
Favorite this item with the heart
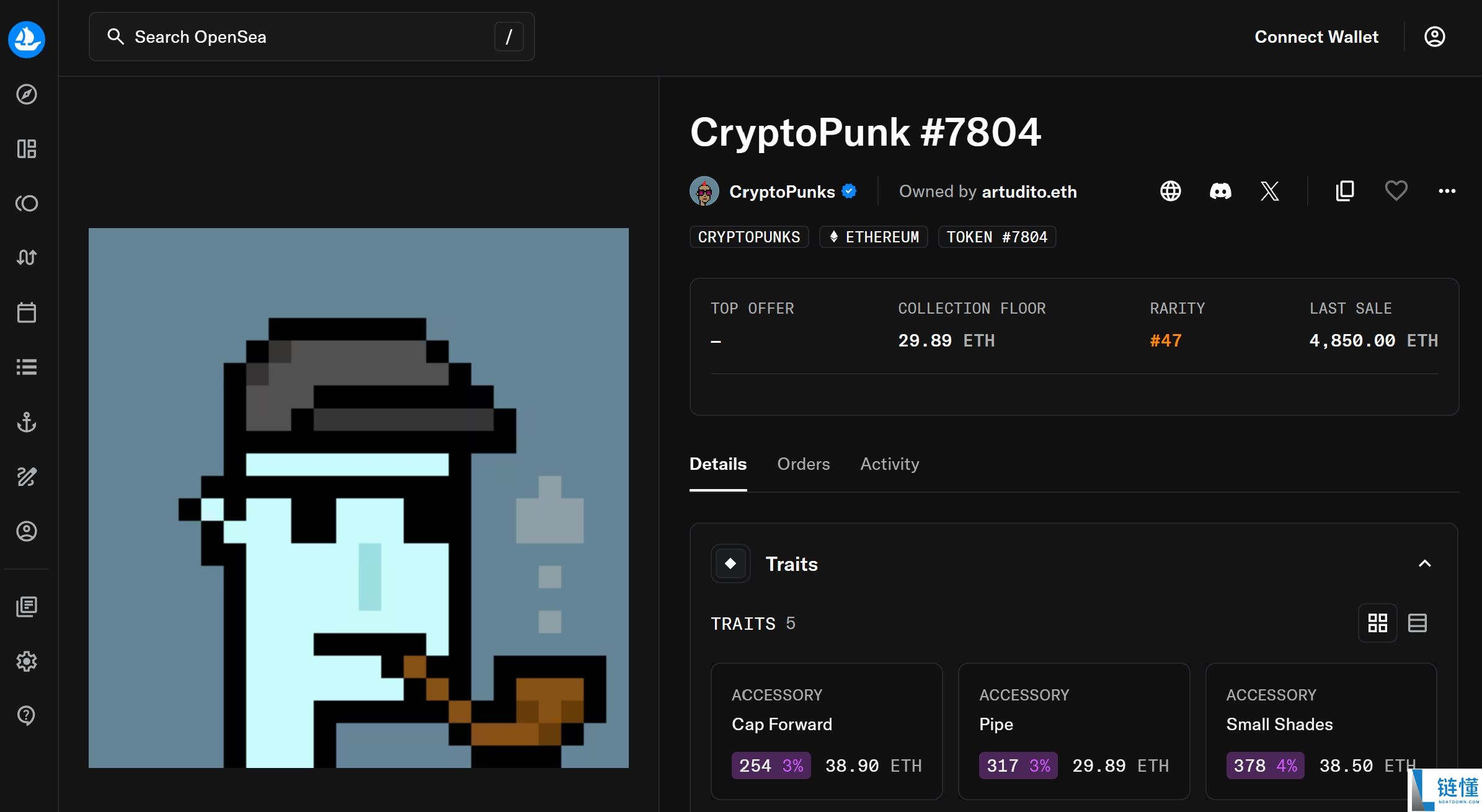point(1396,191)
